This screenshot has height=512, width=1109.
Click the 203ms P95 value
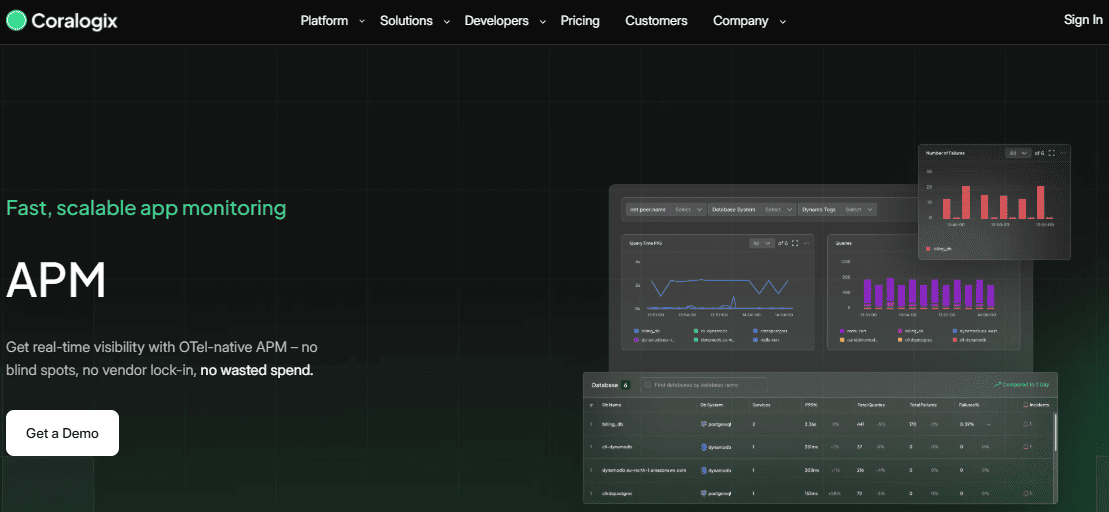click(811, 470)
